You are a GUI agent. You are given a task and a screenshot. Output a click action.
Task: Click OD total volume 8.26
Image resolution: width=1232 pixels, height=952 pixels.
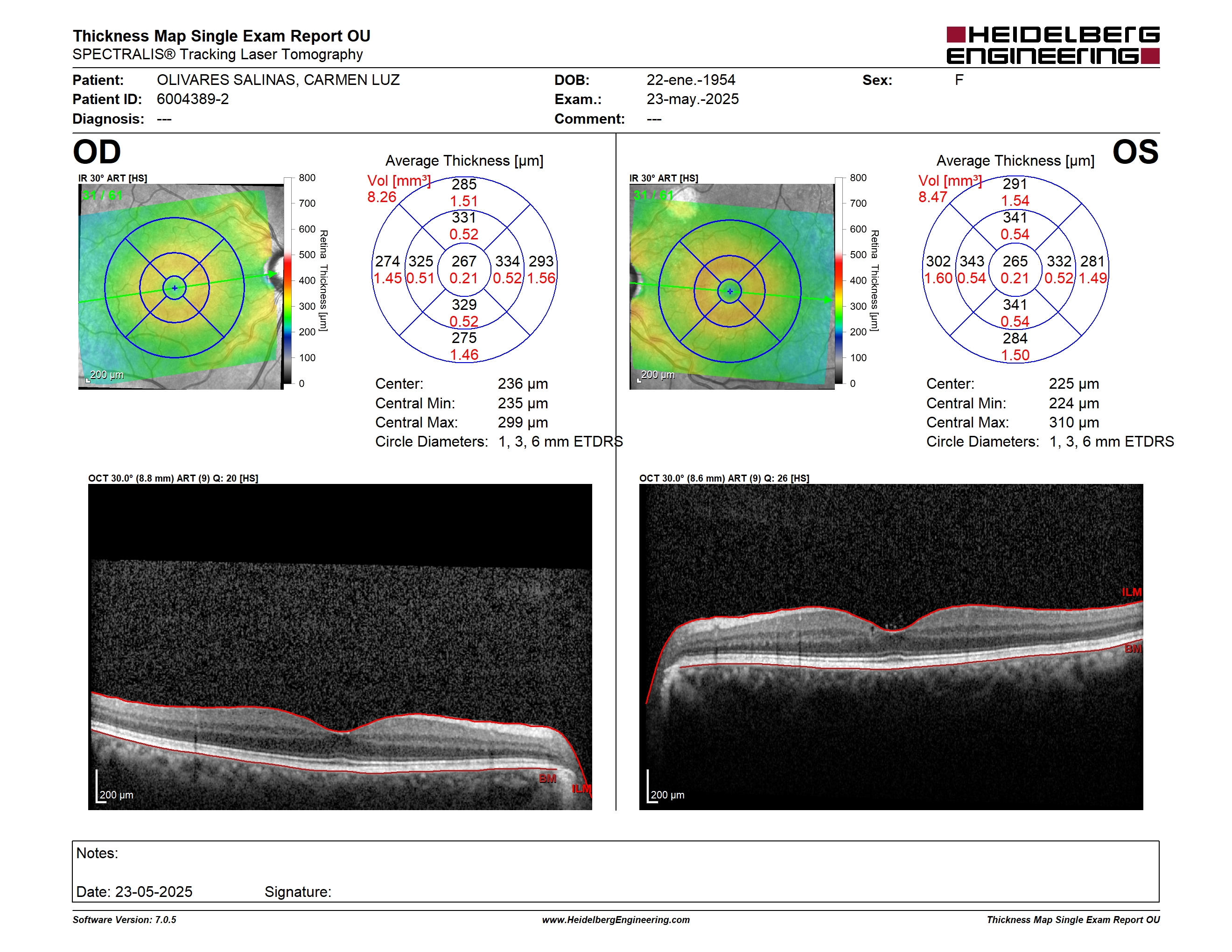point(382,197)
